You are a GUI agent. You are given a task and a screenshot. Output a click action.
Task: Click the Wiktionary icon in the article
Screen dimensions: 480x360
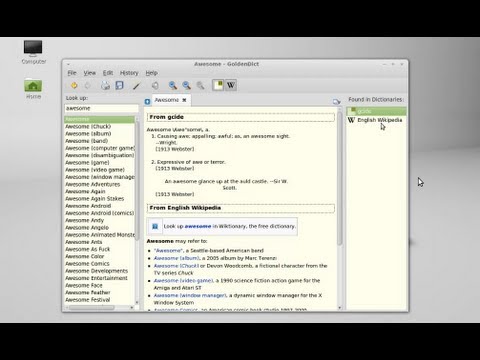coord(155,226)
